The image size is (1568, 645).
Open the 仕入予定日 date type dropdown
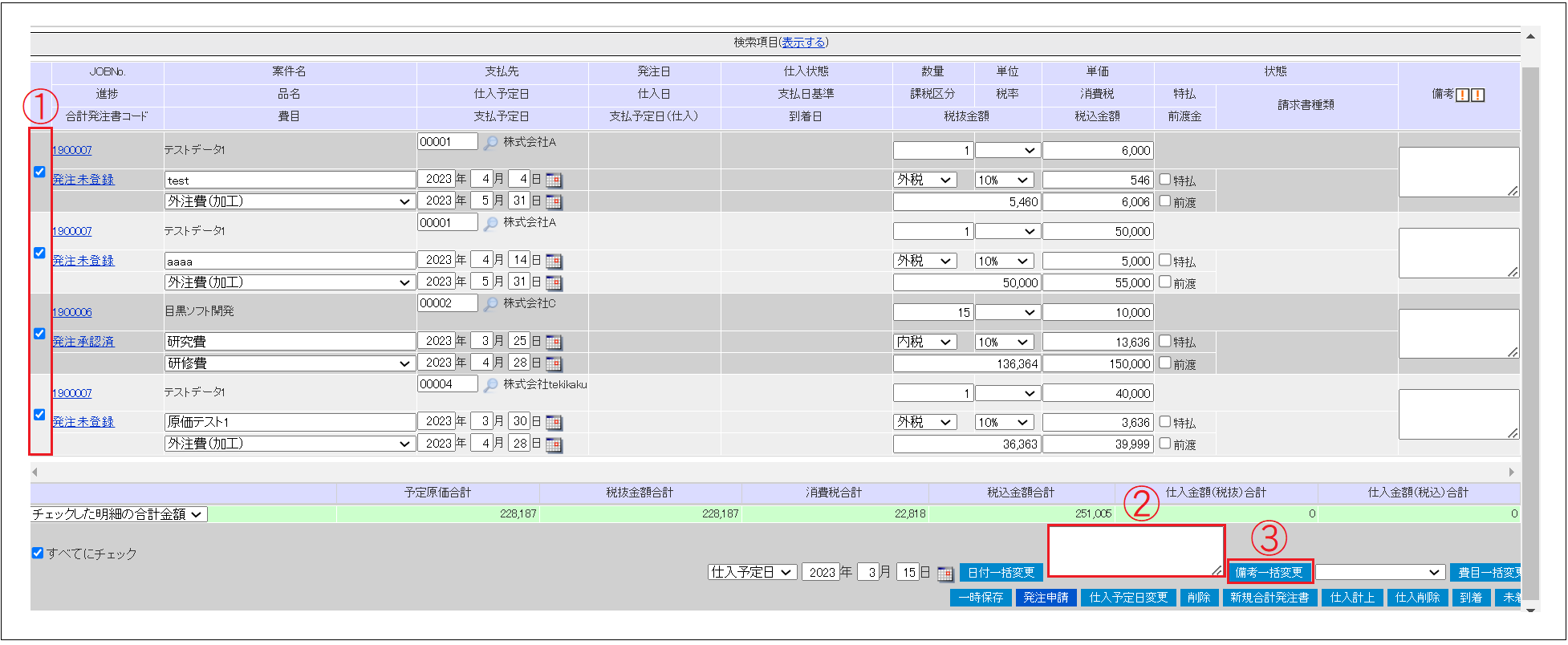point(752,573)
